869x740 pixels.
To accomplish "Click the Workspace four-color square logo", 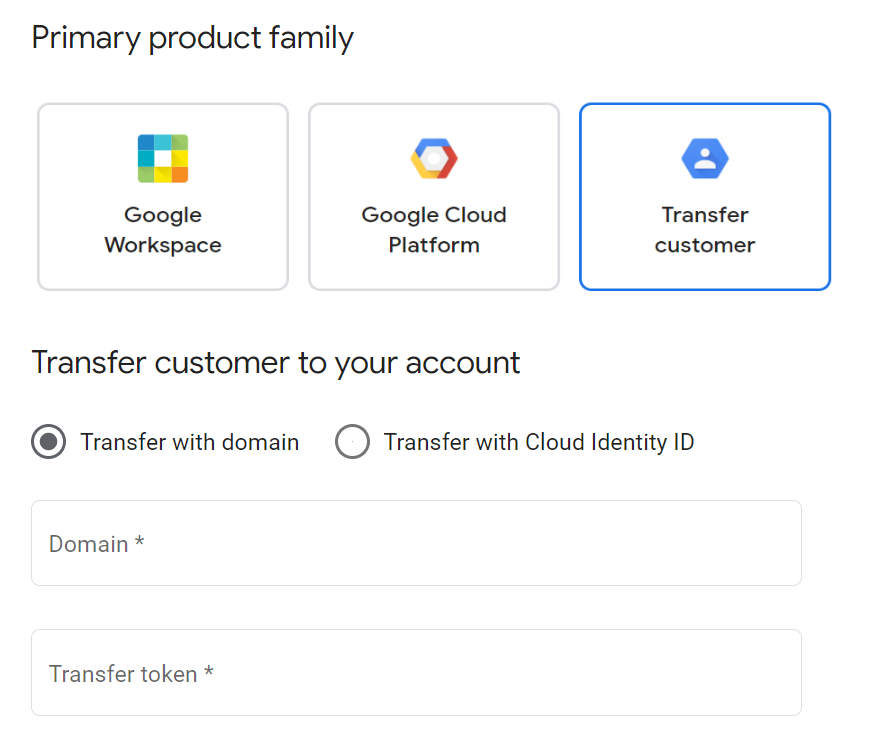I will 162,158.
